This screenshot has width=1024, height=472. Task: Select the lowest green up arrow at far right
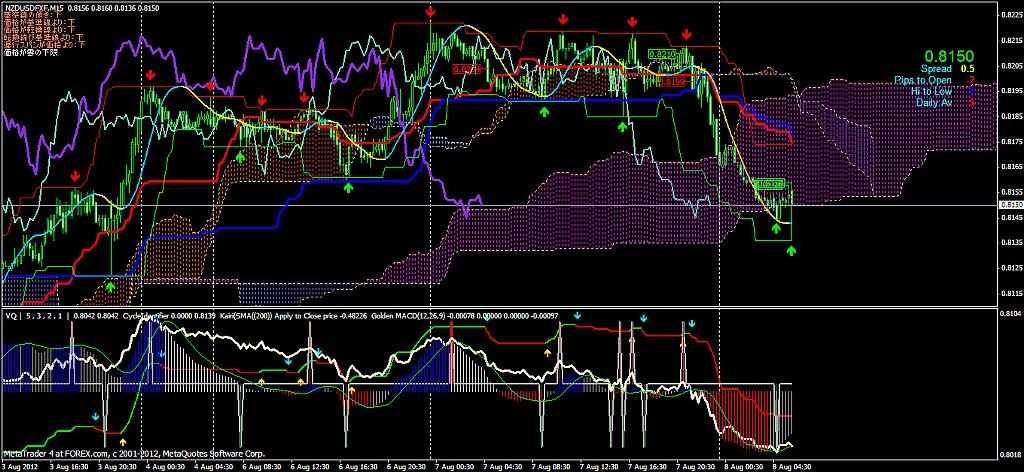point(791,251)
